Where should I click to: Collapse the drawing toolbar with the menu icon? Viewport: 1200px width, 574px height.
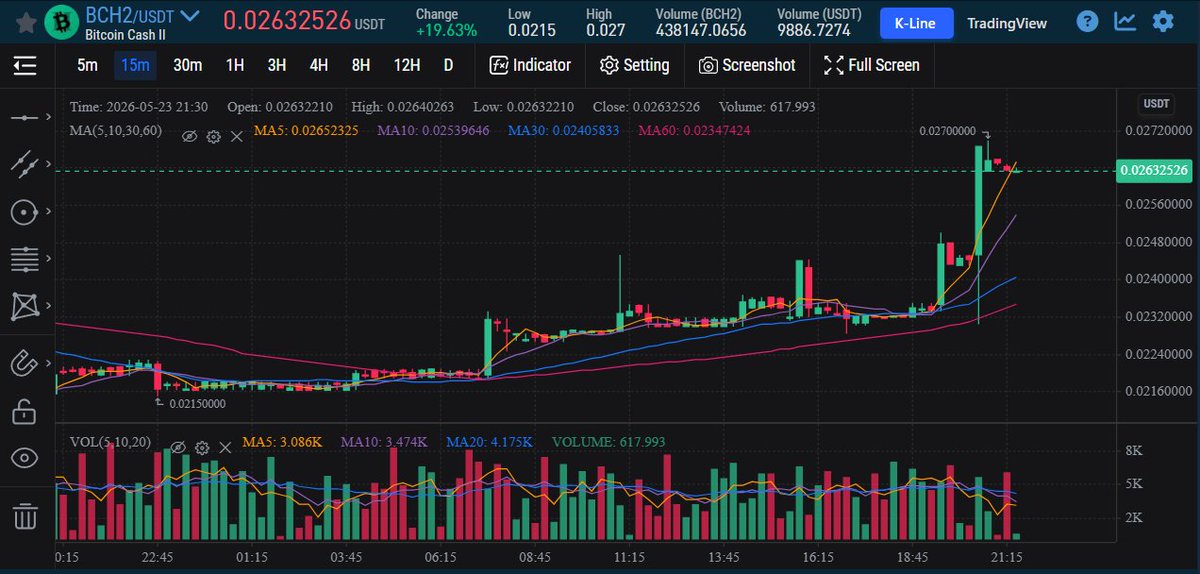[x=25, y=66]
